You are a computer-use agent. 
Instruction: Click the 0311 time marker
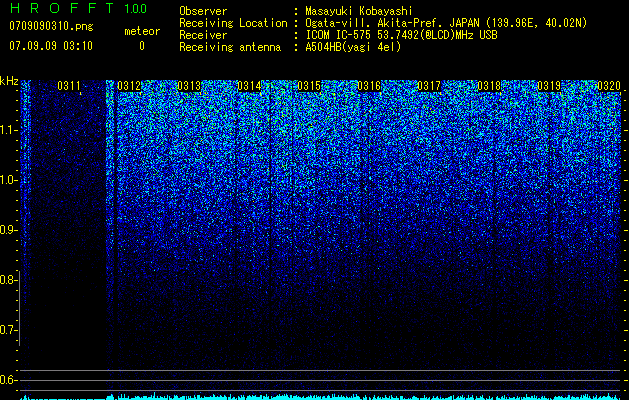(x=69, y=85)
